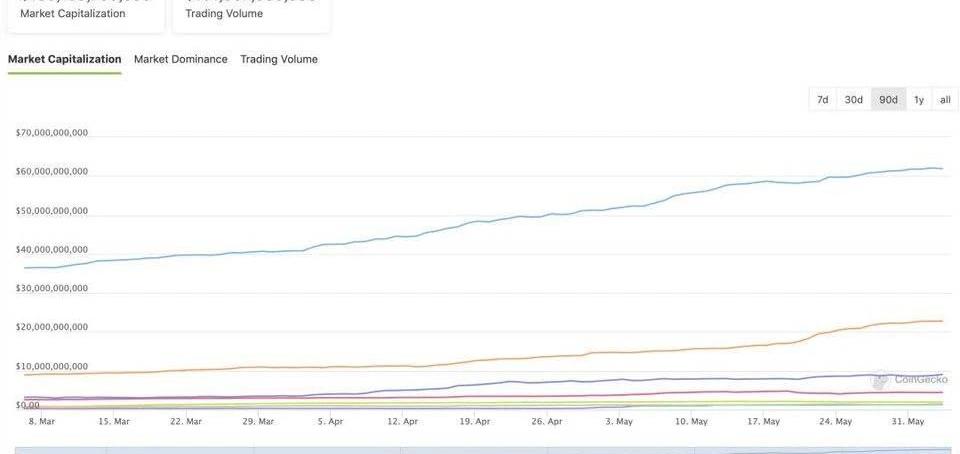Select the Market Capitalization tab
Image resolution: width=960 pixels, height=454 pixels.
pos(64,59)
